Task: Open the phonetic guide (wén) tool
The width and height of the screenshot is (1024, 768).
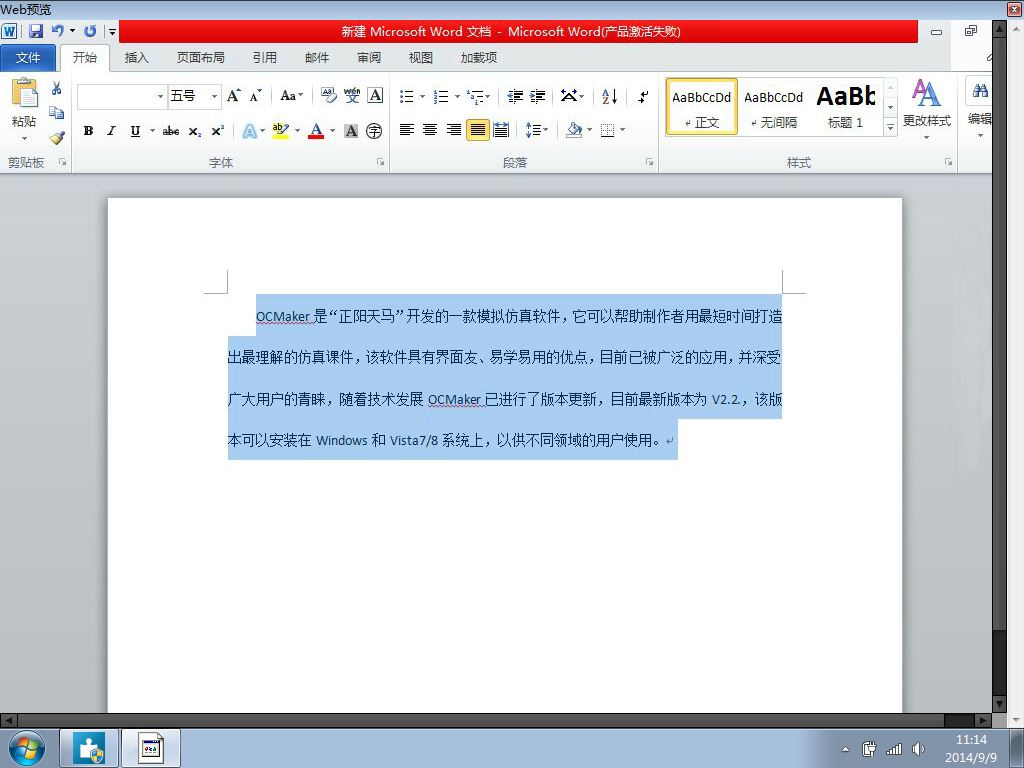Action: [x=352, y=96]
